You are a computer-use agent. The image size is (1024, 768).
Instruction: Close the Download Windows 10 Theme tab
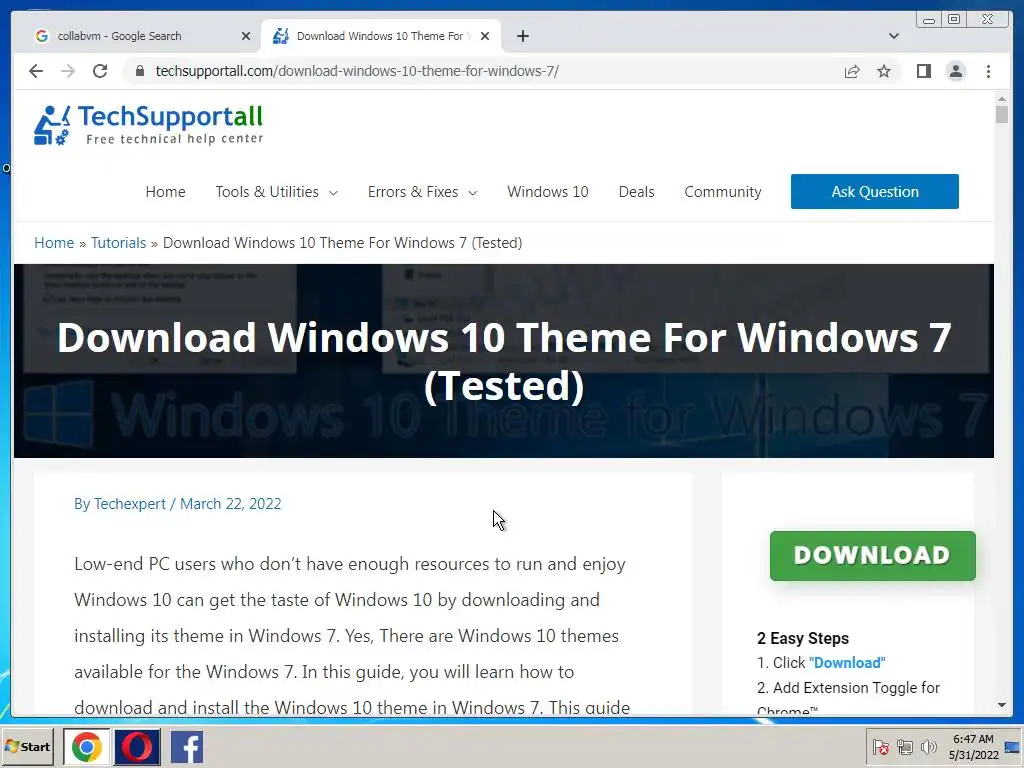pyautogui.click(x=485, y=36)
